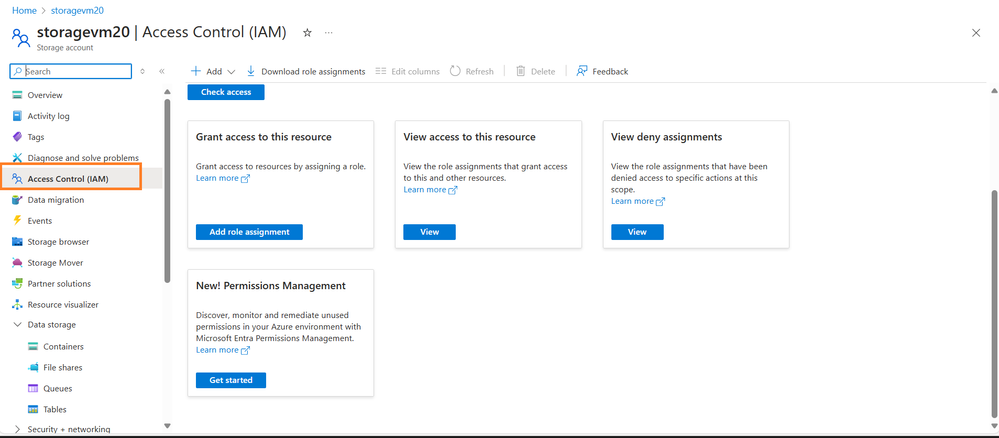Open the Storage browser icon
The image size is (999, 438).
pyautogui.click(x=17, y=242)
